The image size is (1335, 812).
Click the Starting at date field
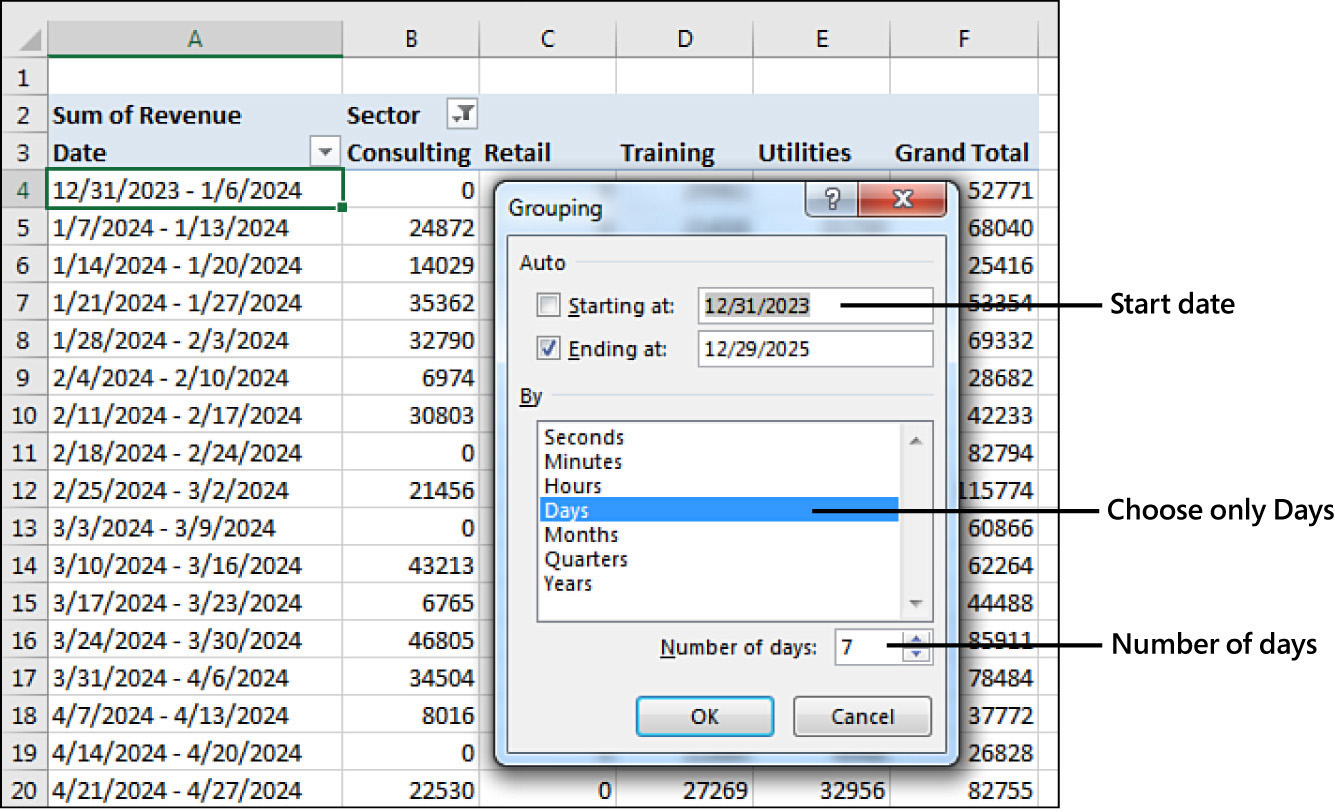pos(814,305)
